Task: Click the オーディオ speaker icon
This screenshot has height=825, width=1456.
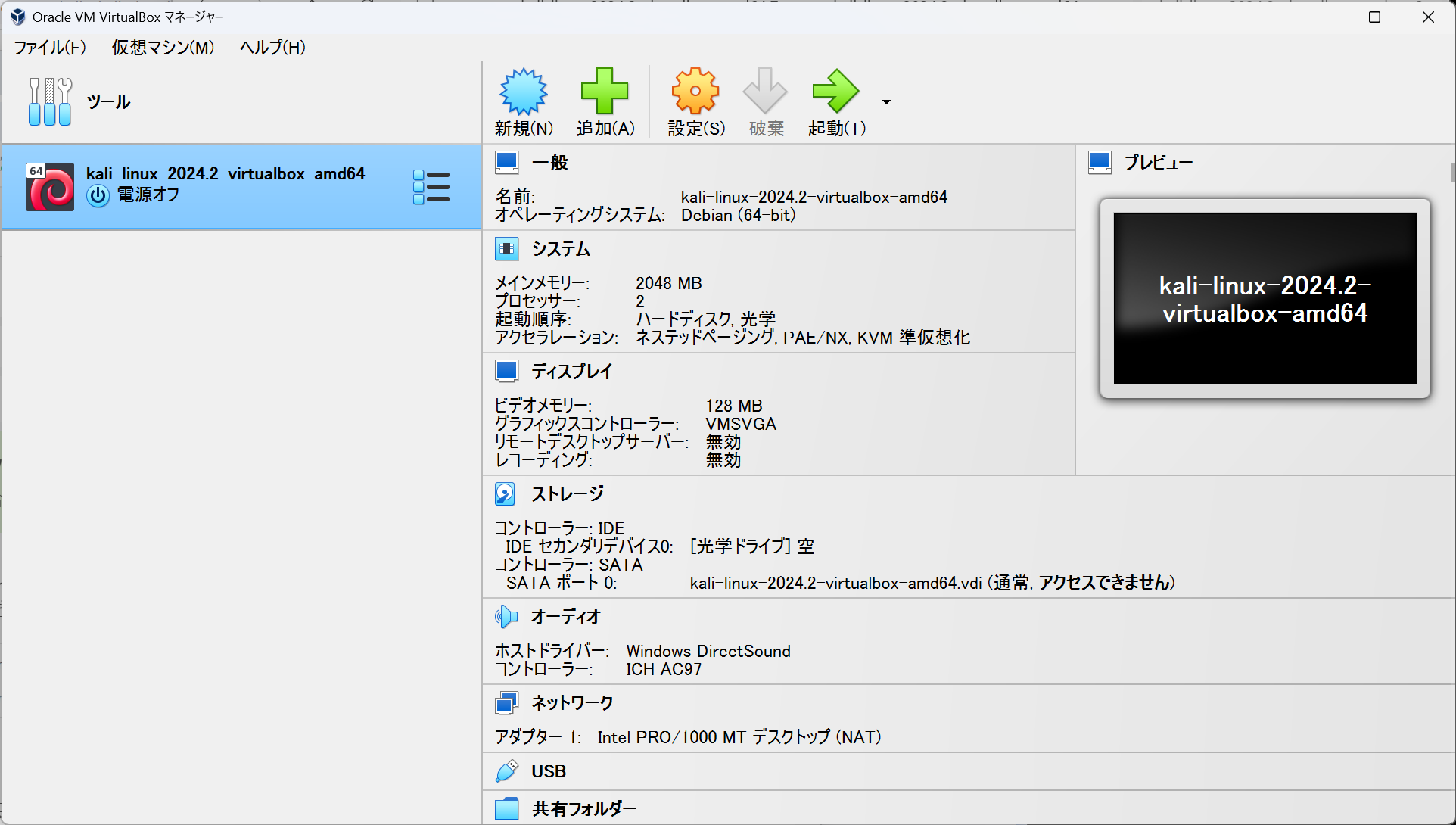Action: (506, 616)
